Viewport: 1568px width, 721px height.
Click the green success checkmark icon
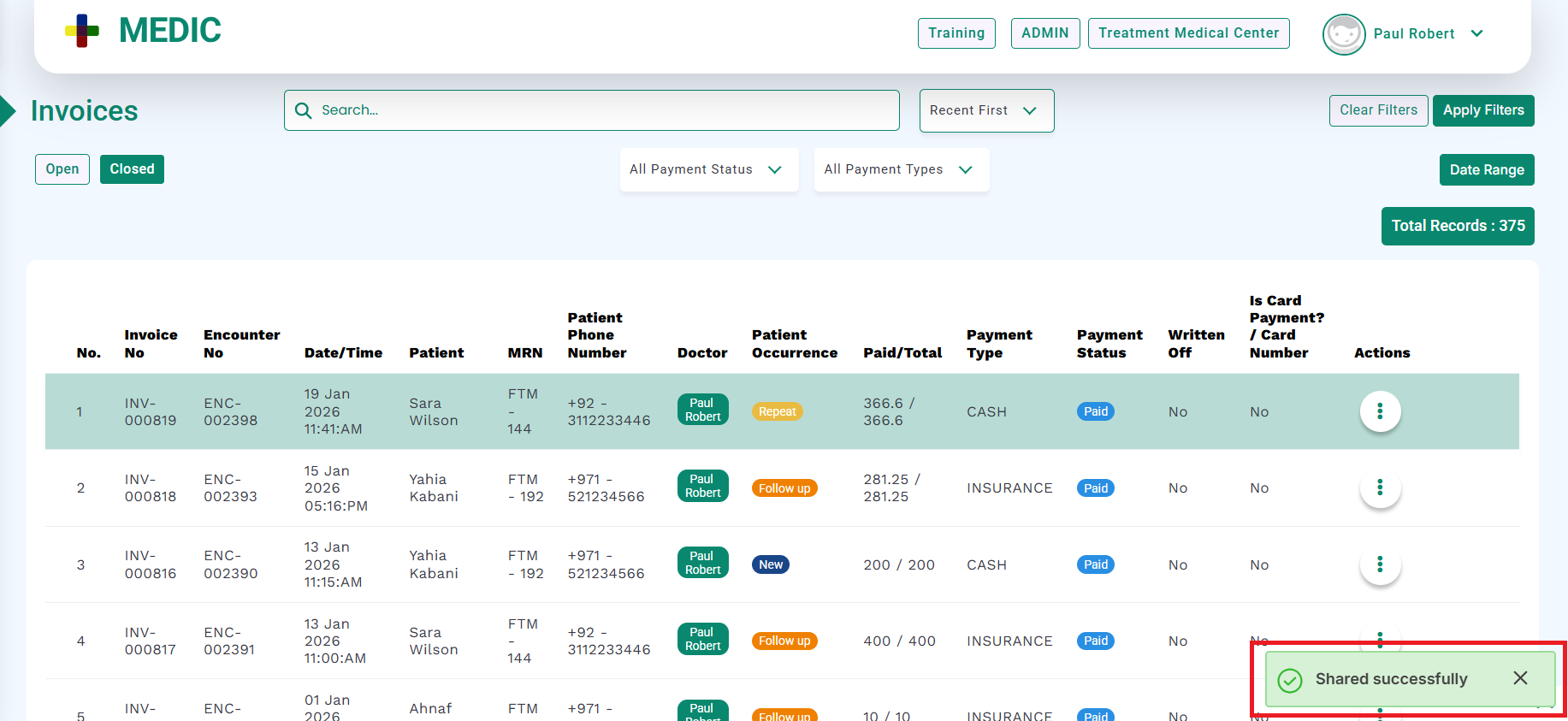point(1289,680)
